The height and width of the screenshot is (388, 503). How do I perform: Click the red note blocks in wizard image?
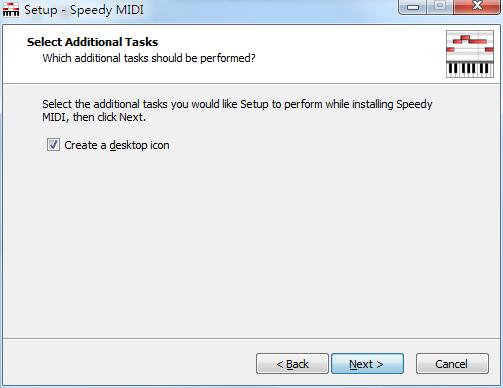tap(470, 44)
